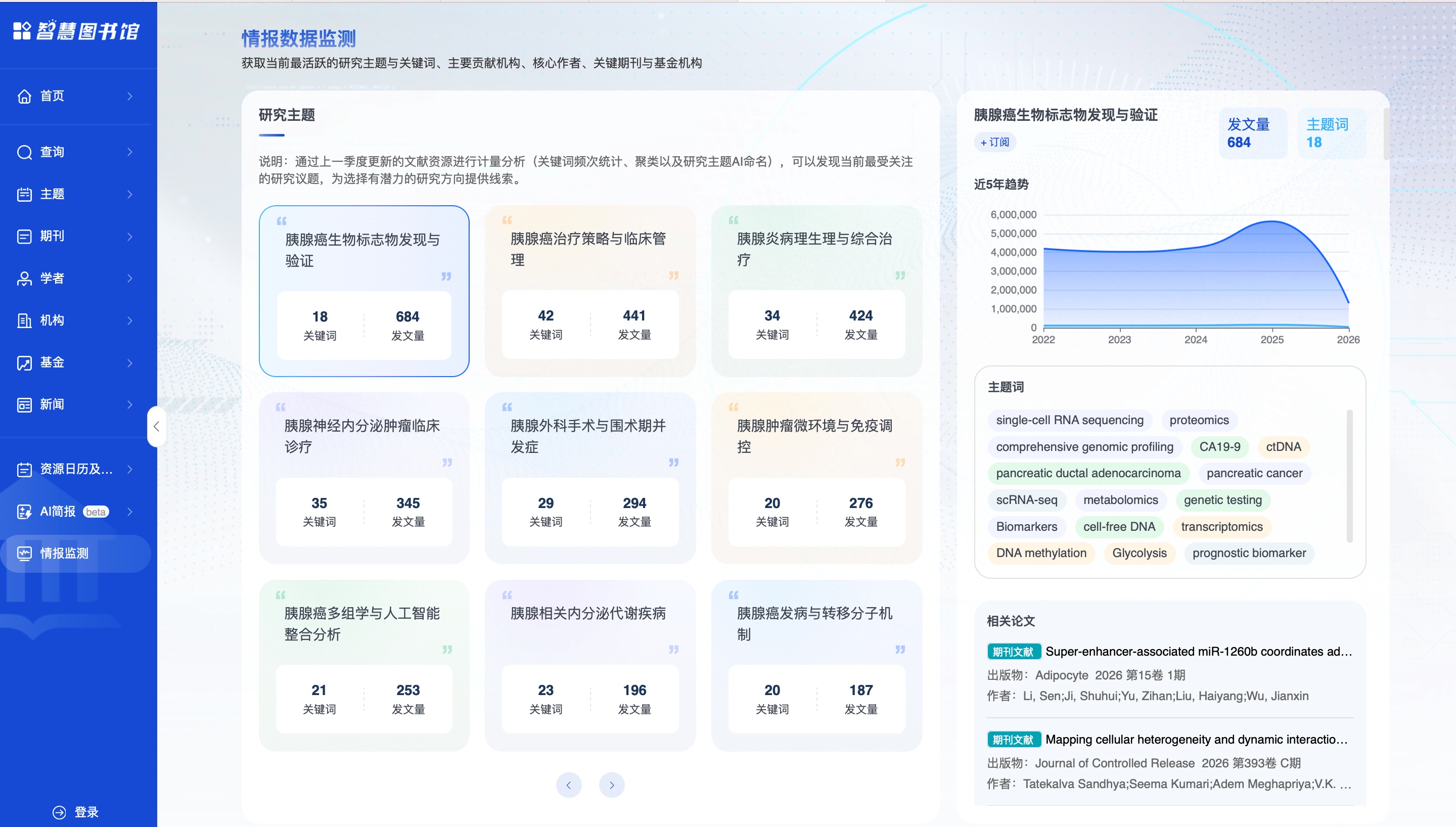
Task: Click the 智慧图书馆 logo icon
Action: coord(22,31)
